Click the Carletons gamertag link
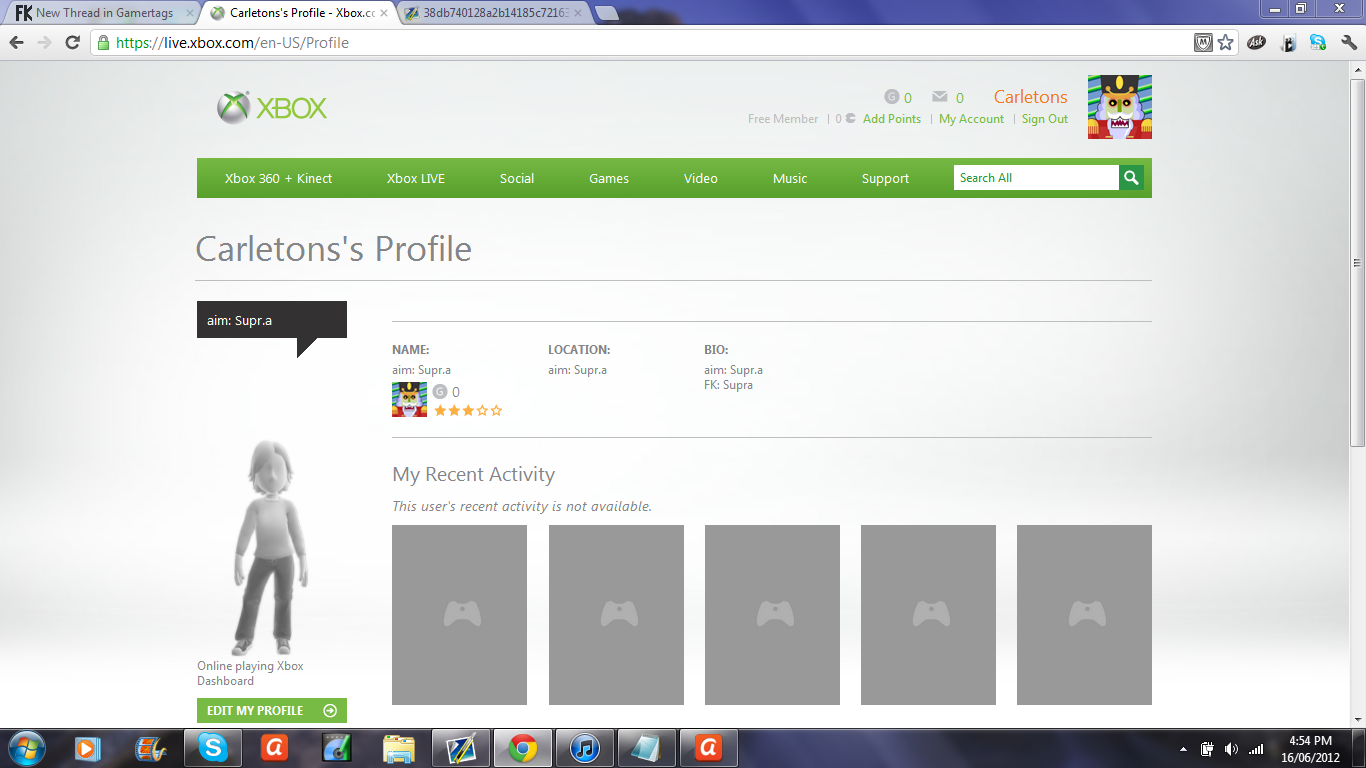 pos(1030,97)
